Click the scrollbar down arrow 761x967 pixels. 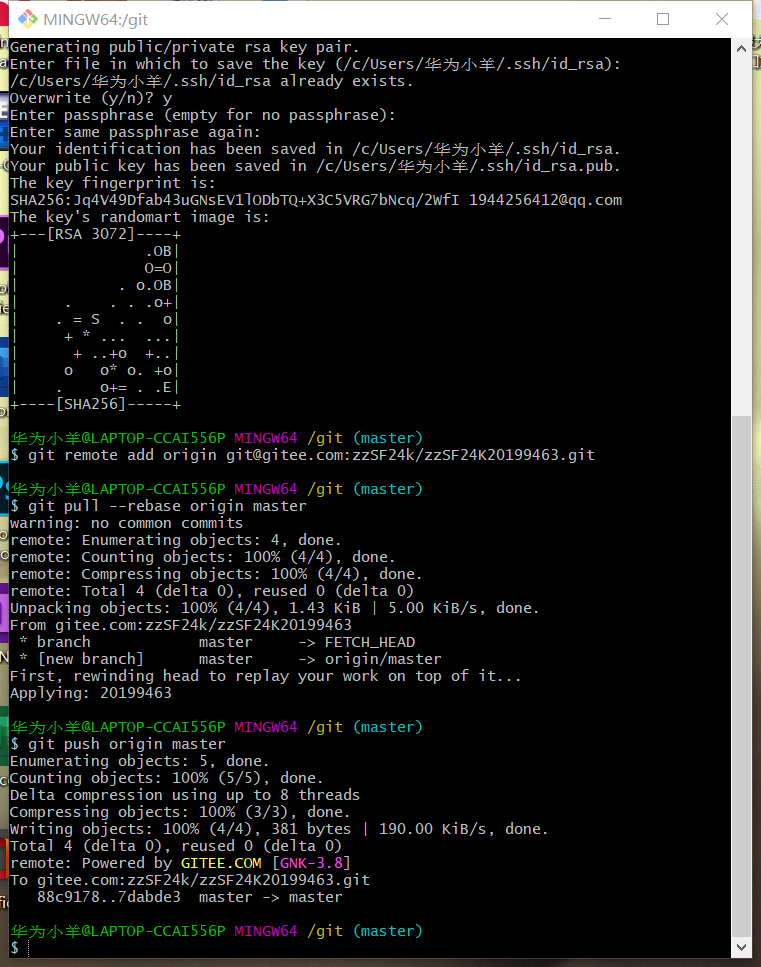741,947
